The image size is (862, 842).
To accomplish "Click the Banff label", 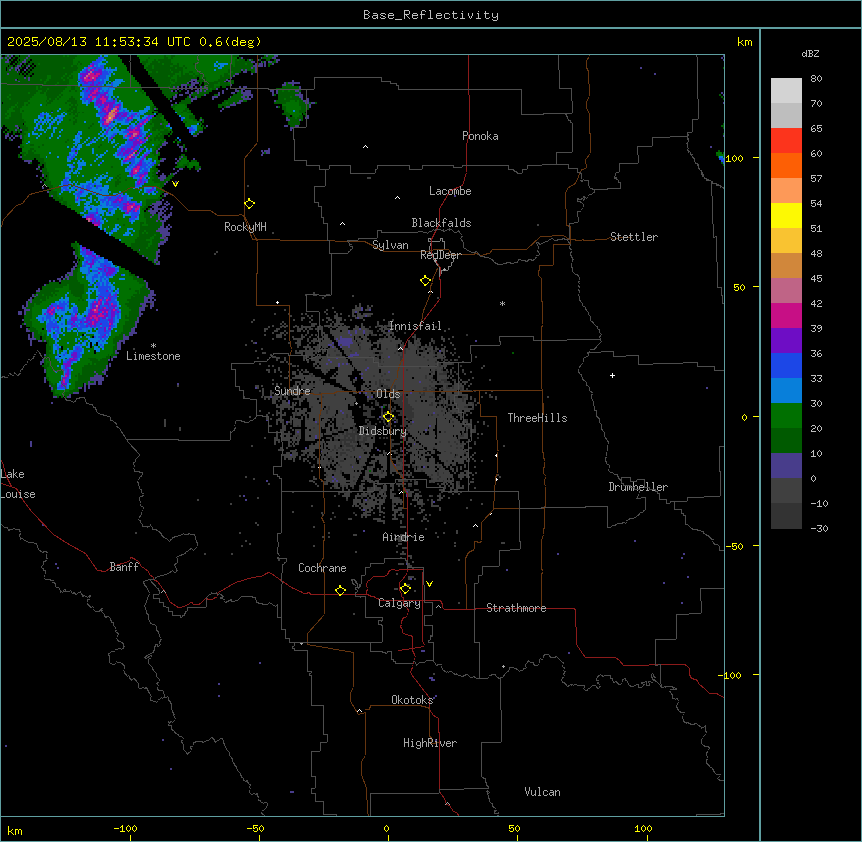I will pyautogui.click(x=124, y=567).
